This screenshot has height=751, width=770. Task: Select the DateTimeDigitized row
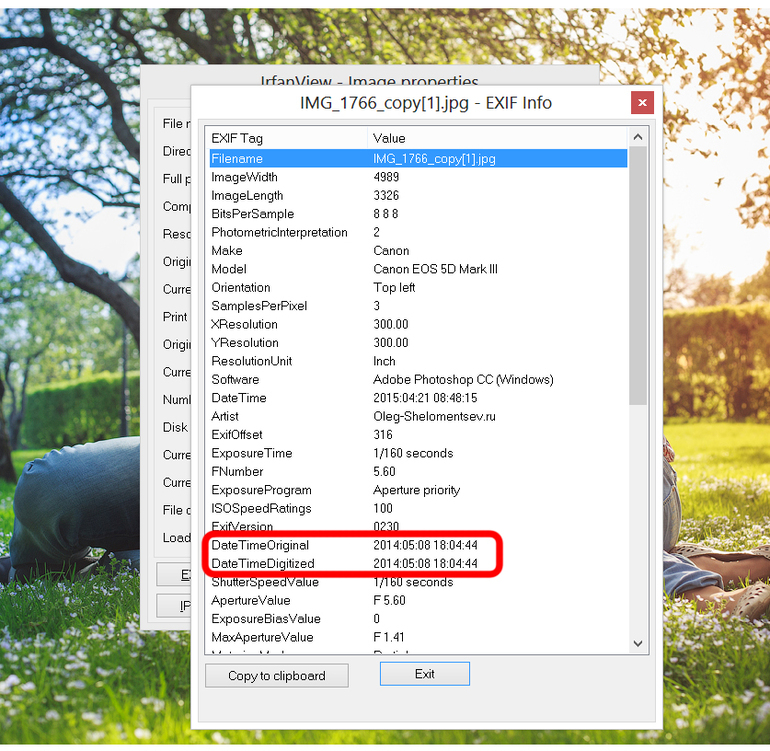tap(418, 564)
